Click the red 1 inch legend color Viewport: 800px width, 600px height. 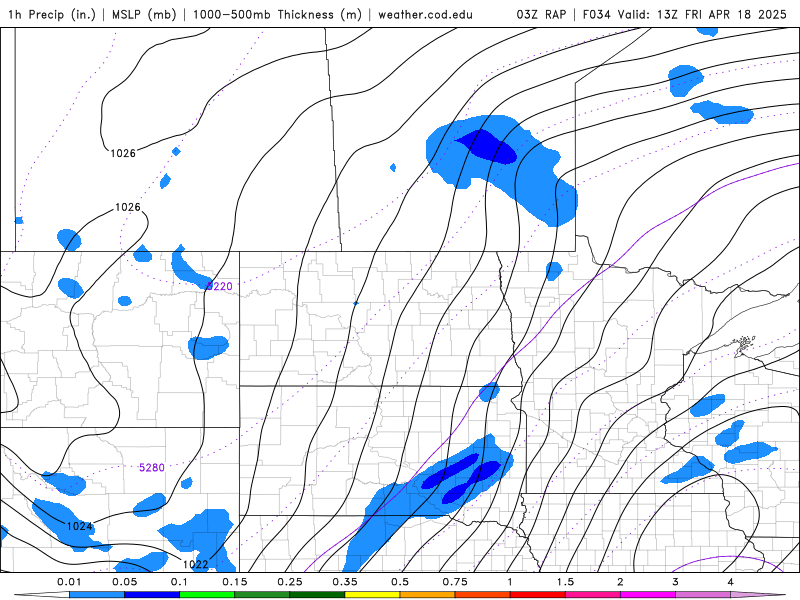tap(538, 595)
